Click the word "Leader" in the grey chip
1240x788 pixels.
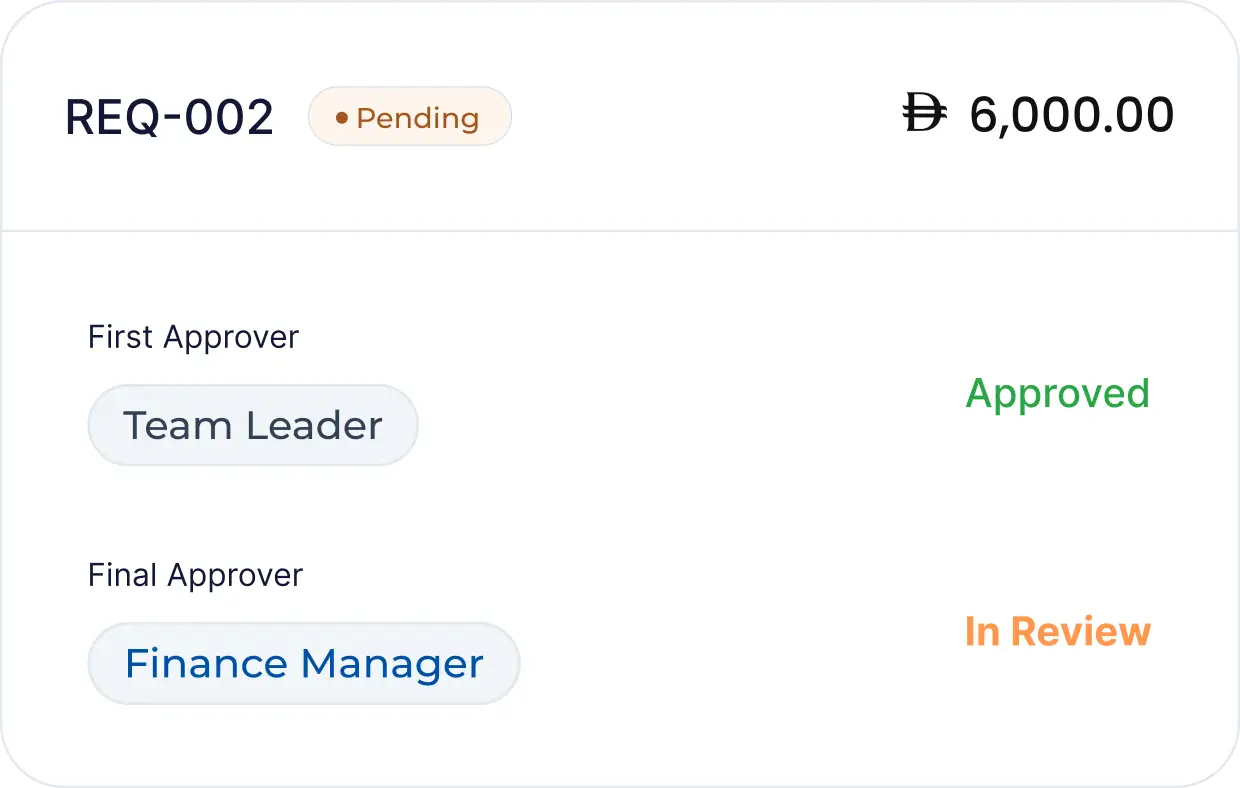[314, 425]
